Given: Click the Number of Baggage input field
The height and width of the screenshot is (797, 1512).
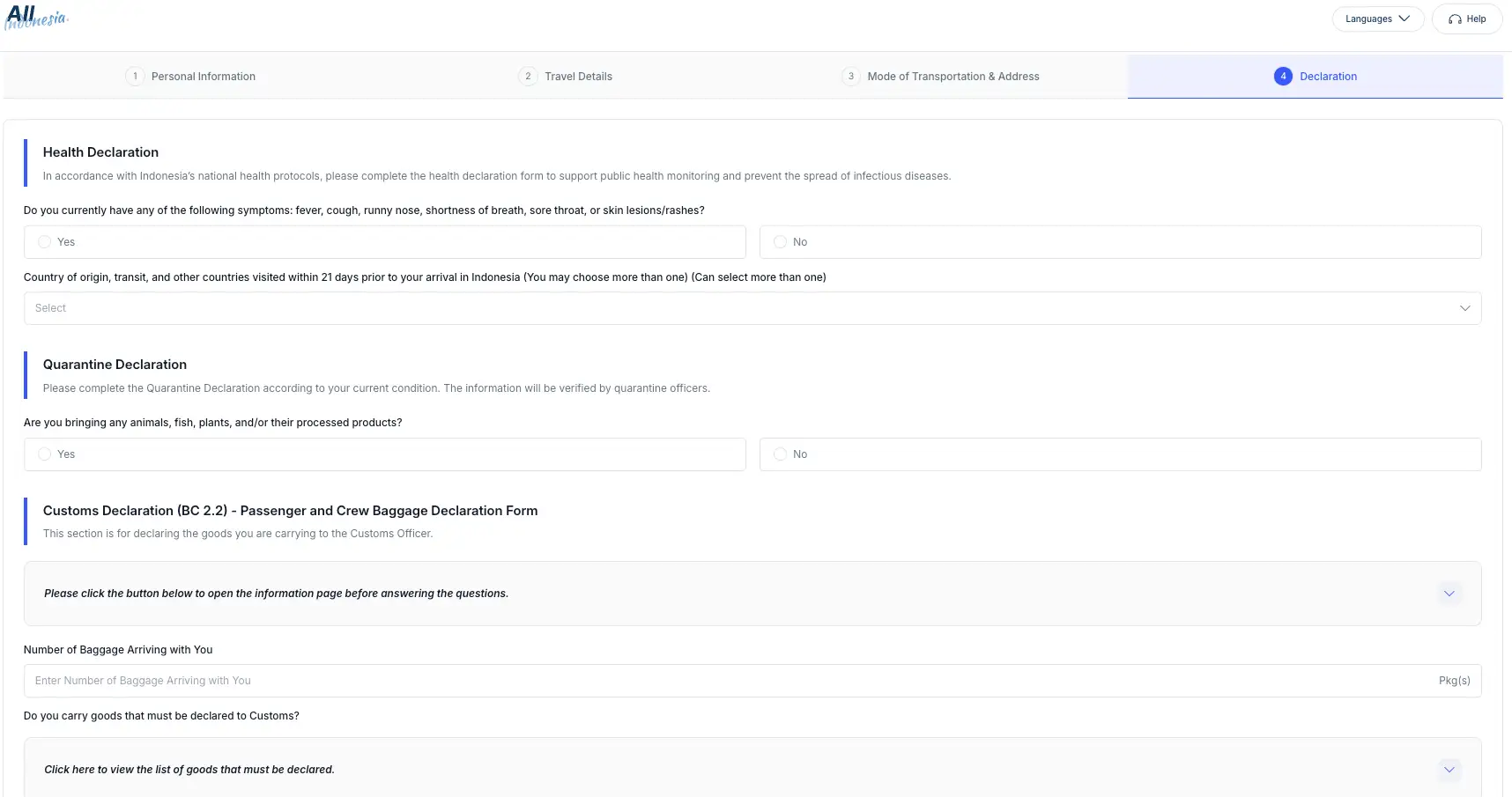Looking at the screenshot, I should point(752,681).
